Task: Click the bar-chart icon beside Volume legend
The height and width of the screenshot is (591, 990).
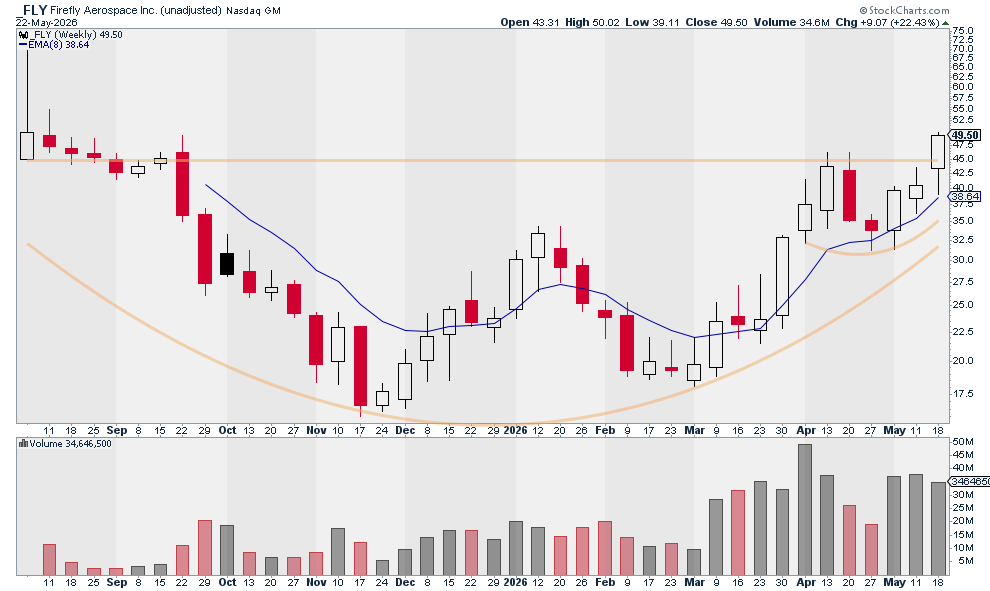Action: 23,444
